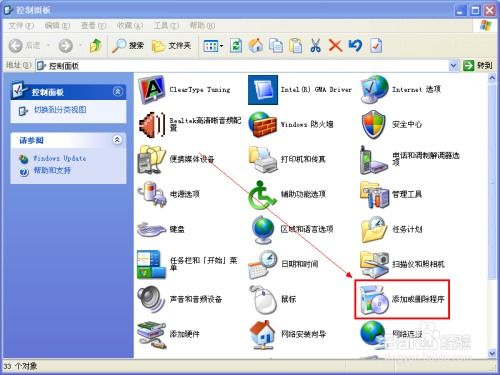Open the Views button dropdown in toolbar
Screen dimensions: 500x375
coord(213,46)
